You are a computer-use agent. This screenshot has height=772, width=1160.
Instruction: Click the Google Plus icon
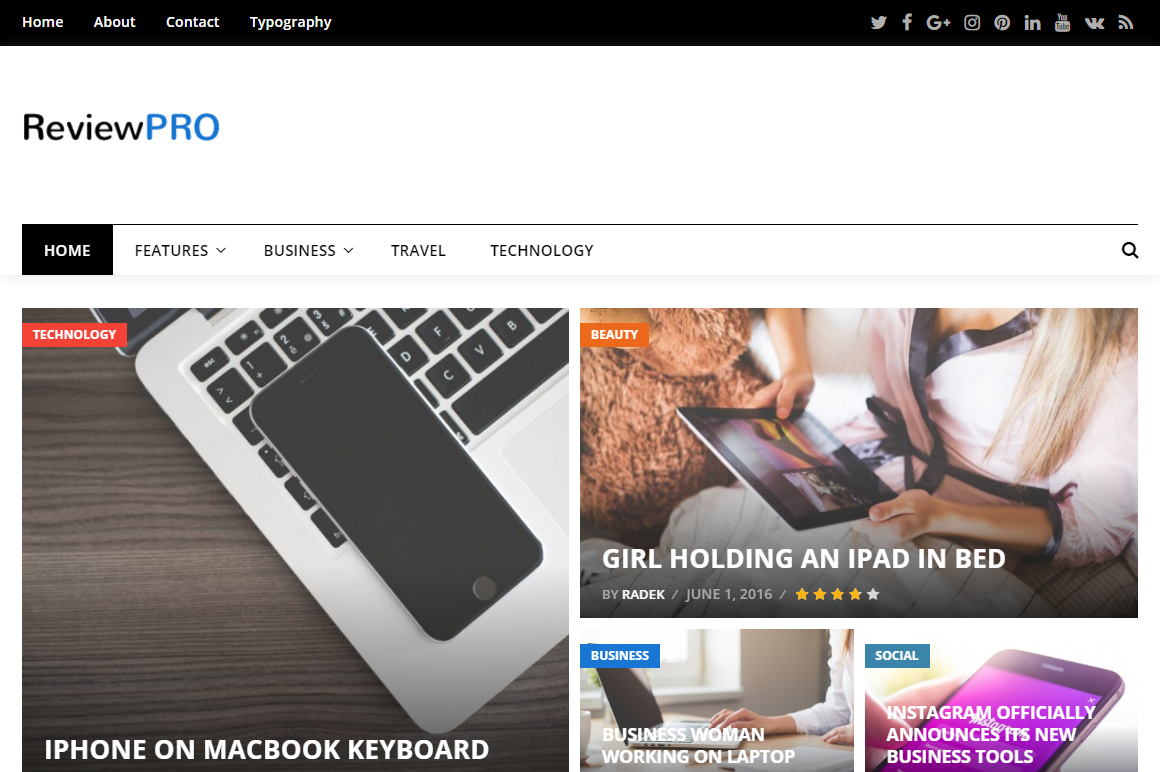click(938, 22)
